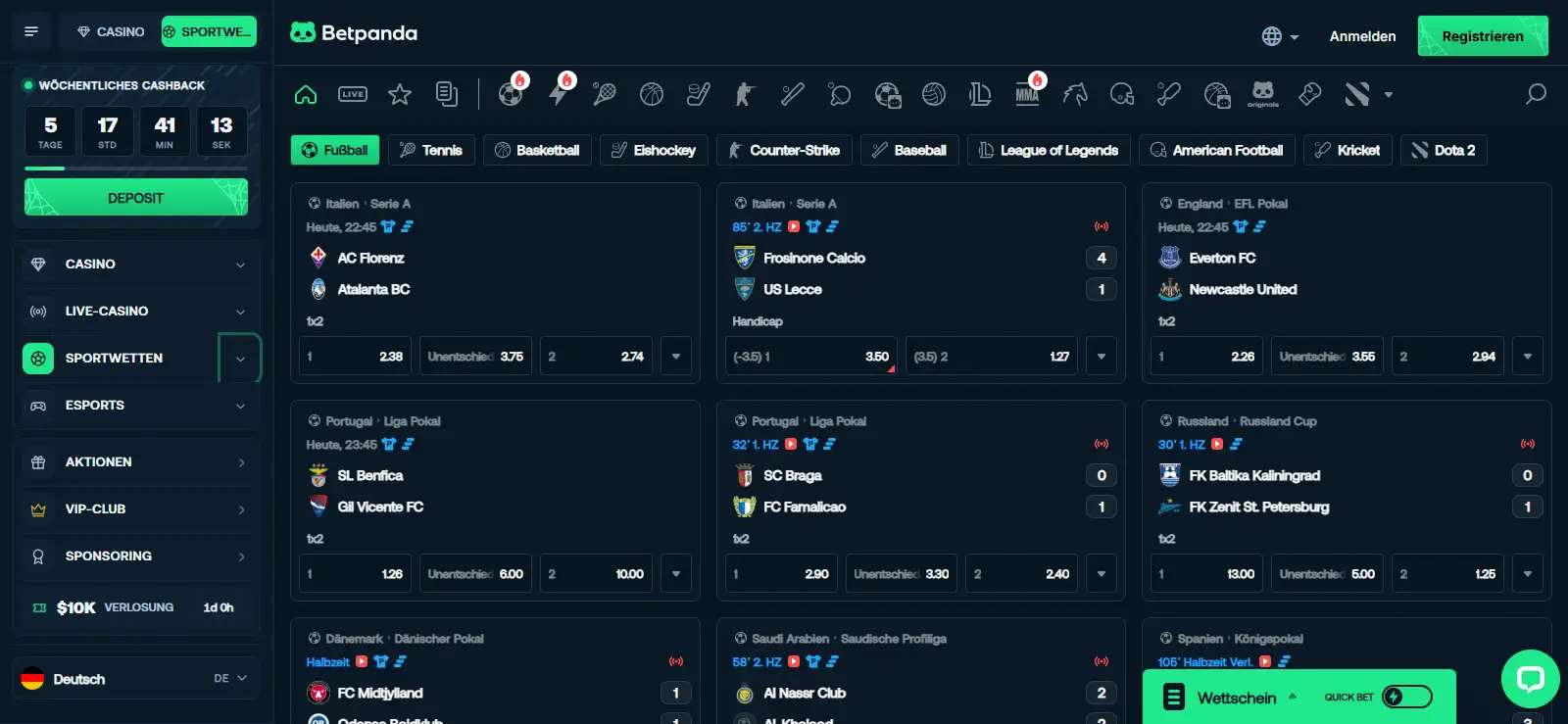Expand the ESPORTS sidebar section
Image resolution: width=1568 pixels, height=724 pixels.
pos(136,406)
